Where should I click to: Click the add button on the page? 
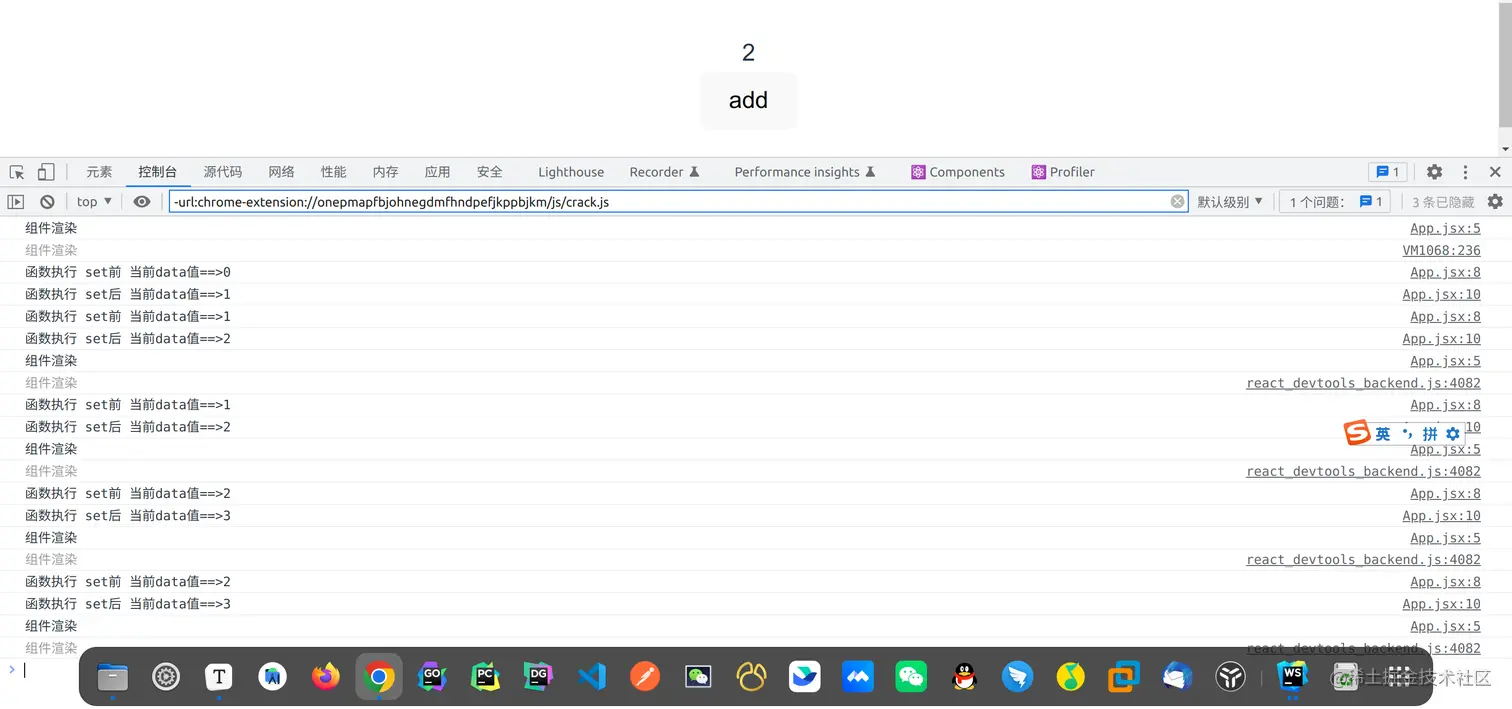point(748,100)
